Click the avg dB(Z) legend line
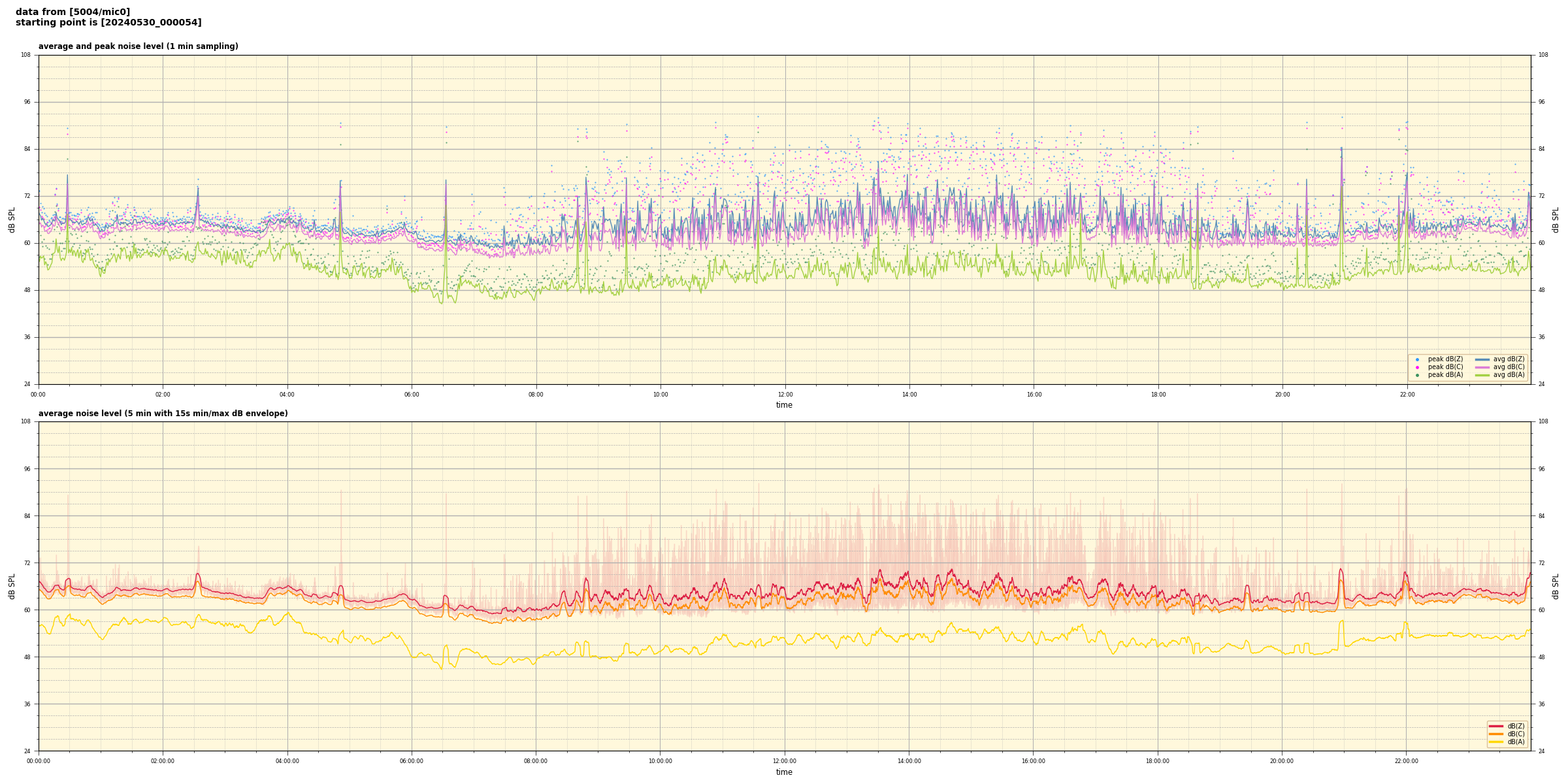Screen dimensions: 1568x784 coord(1482,359)
